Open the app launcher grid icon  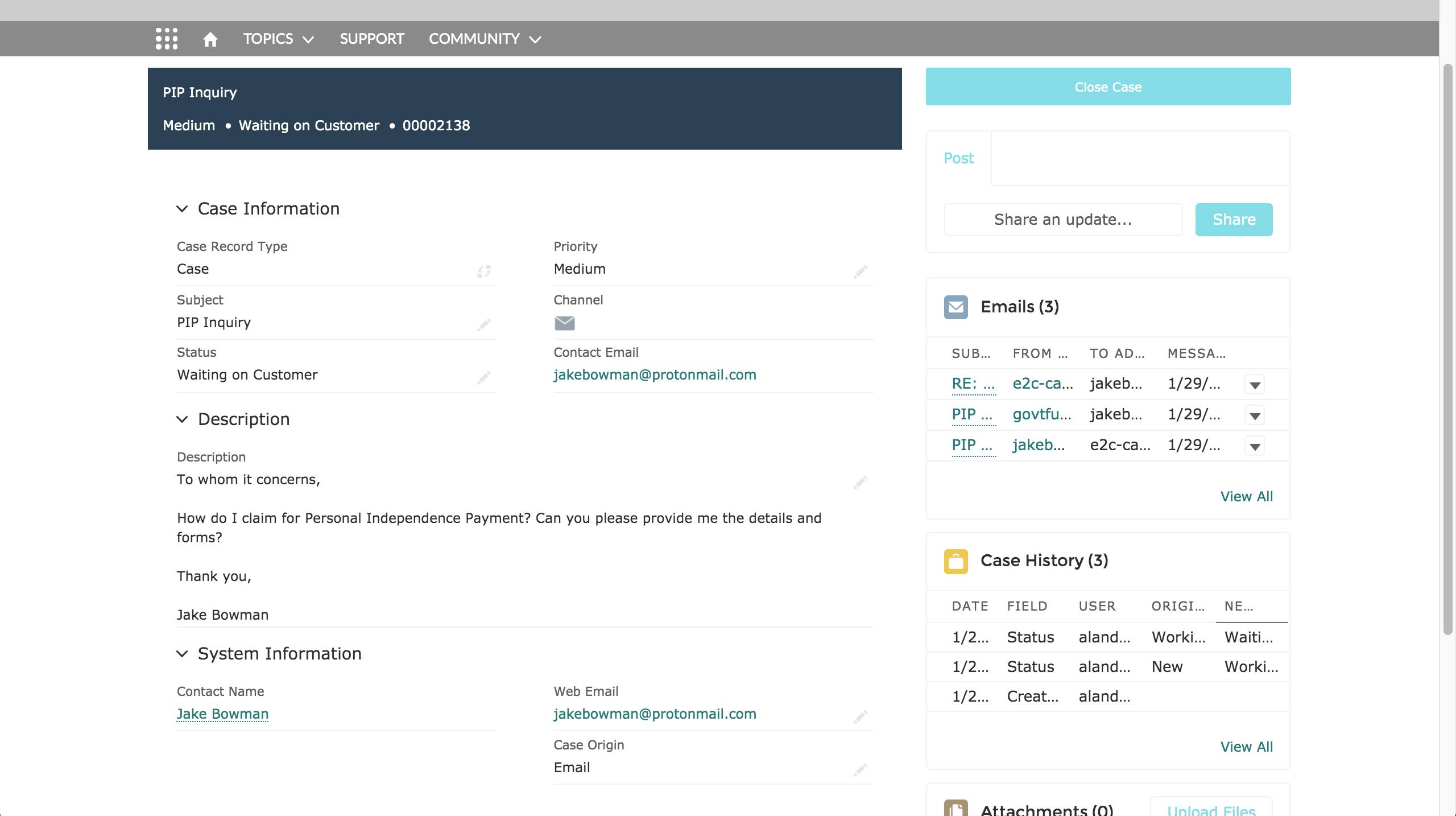[x=167, y=39]
